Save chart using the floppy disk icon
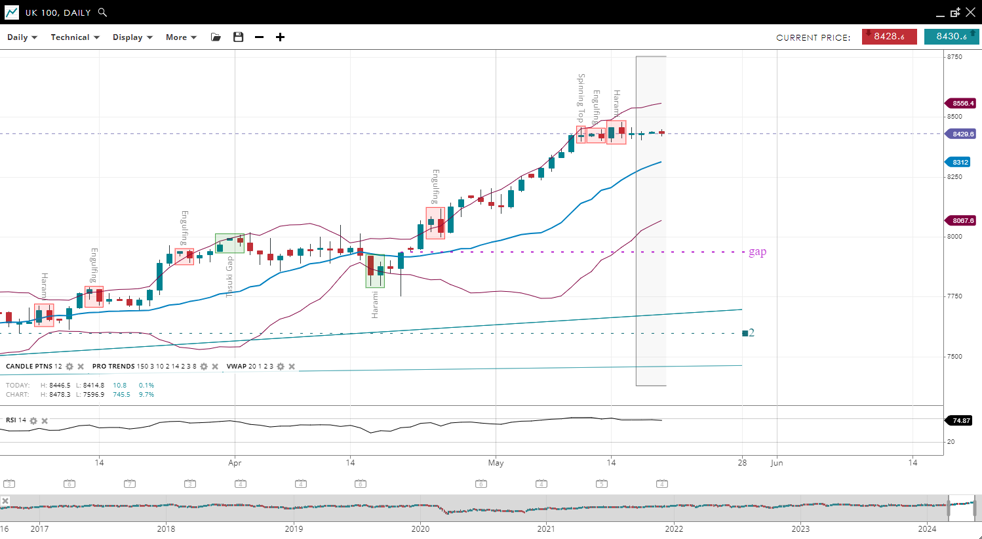Image resolution: width=982 pixels, height=539 pixels. pos(238,37)
